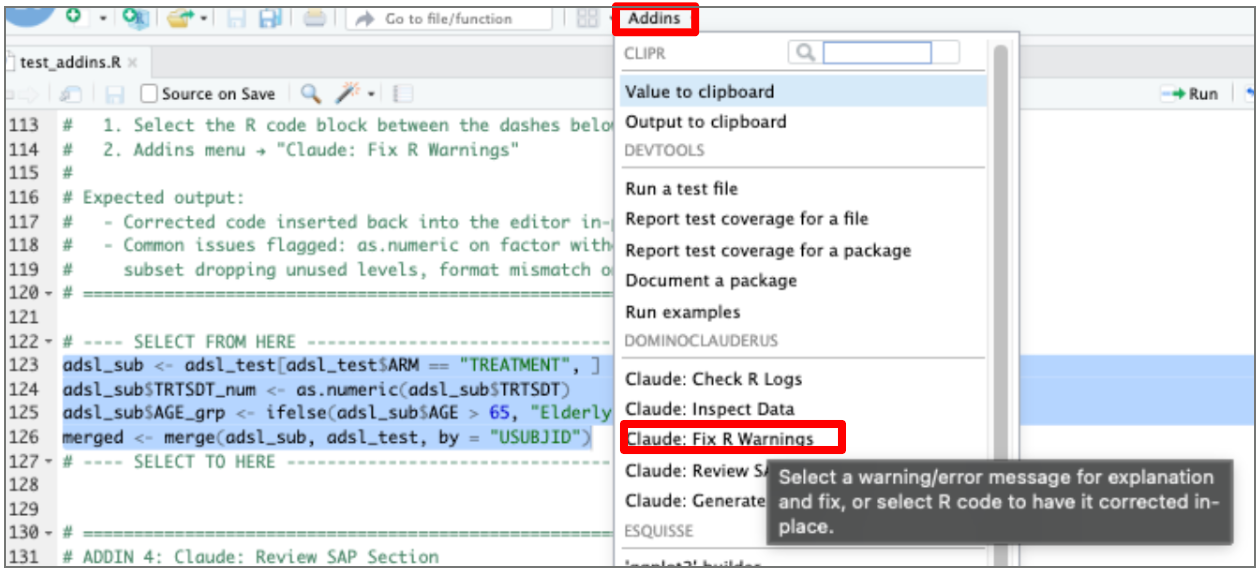The height and width of the screenshot is (570, 1256).
Task: Click the 'SELECT TO HERE' comment line
Action: [x=336, y=462]
